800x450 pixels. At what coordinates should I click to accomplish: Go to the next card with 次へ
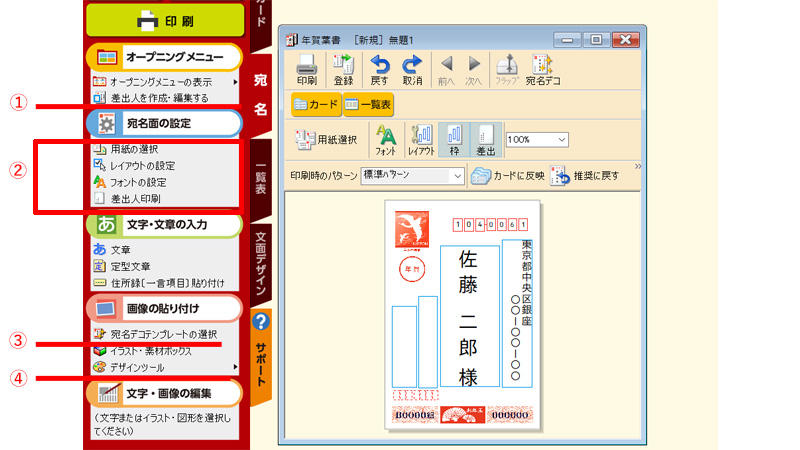pos(473,70)
